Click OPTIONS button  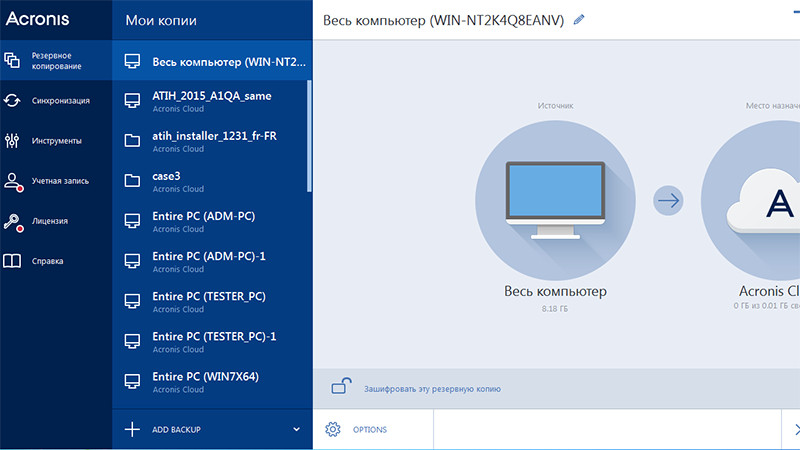(x=373, y=429)
